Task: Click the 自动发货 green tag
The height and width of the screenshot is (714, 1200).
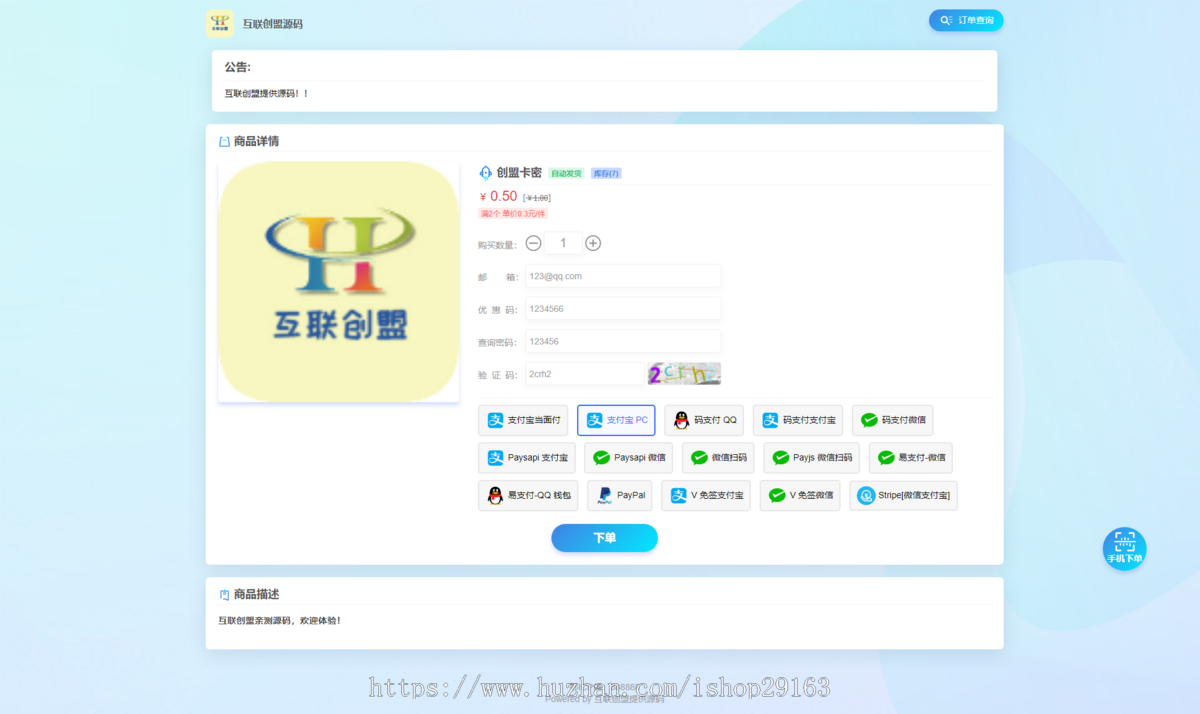Action: (566, 173)
